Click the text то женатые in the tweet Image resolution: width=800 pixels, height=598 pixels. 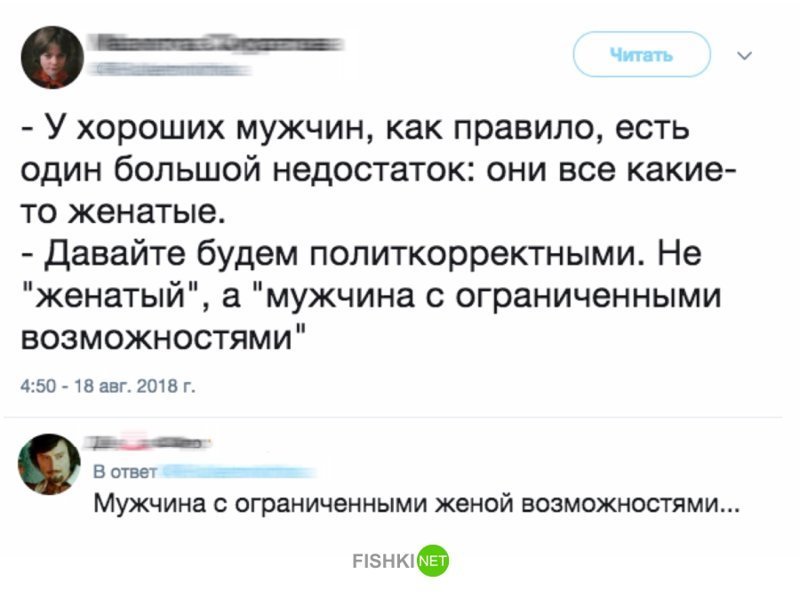pyautogui.click(x=122, y=212)
